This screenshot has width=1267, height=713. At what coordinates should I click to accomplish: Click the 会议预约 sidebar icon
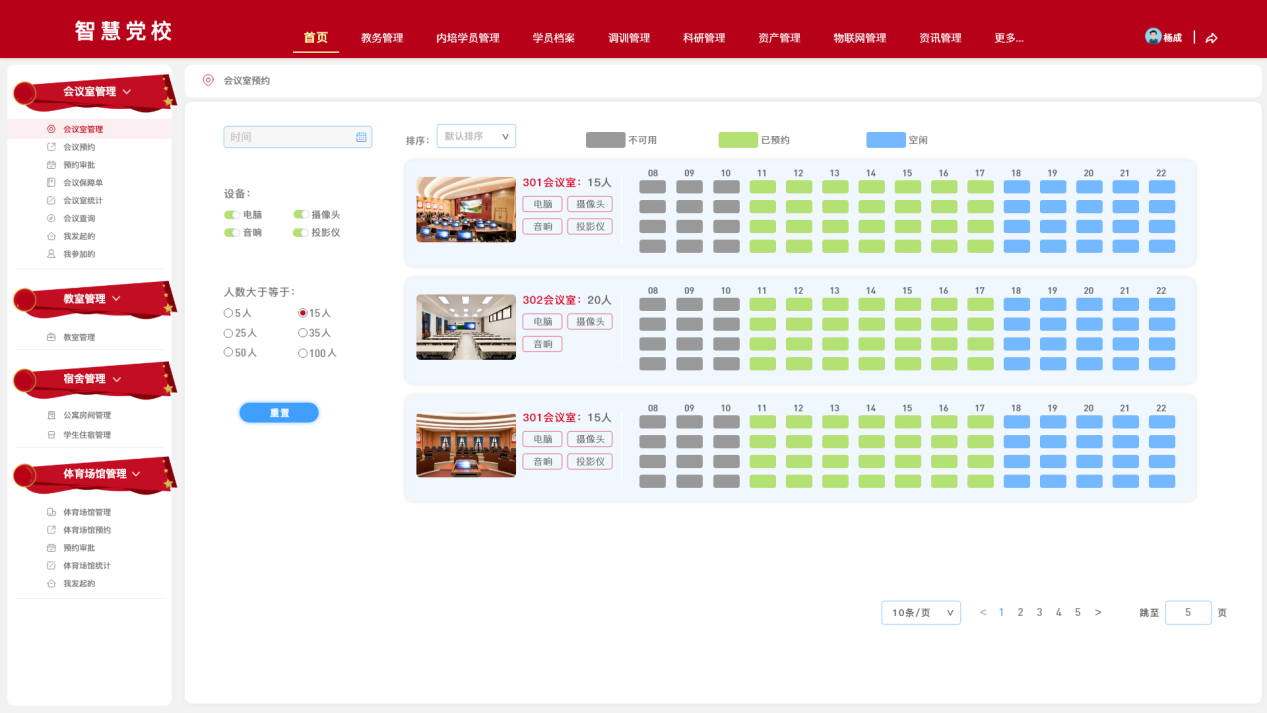pos(52,147)
